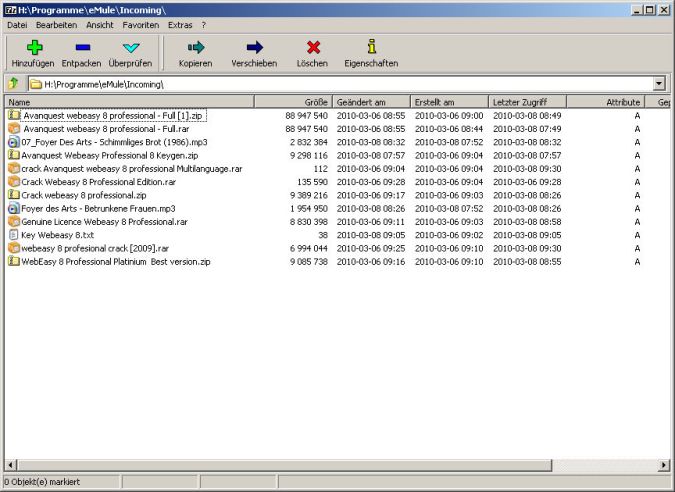Click the Löschen red X icon
Viewport: 675px width, 492px height.
coord(313,47)
